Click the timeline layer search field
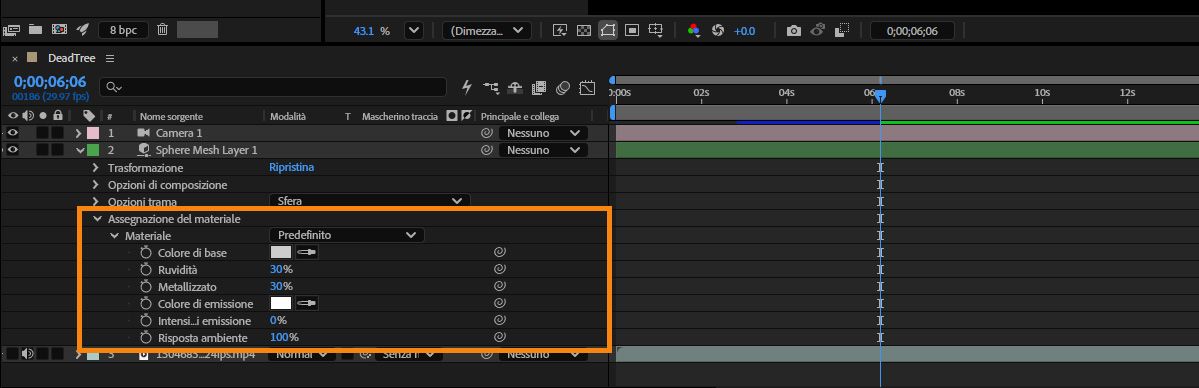The height and width of the screenshot is (388, 1199). coord(274,87)
